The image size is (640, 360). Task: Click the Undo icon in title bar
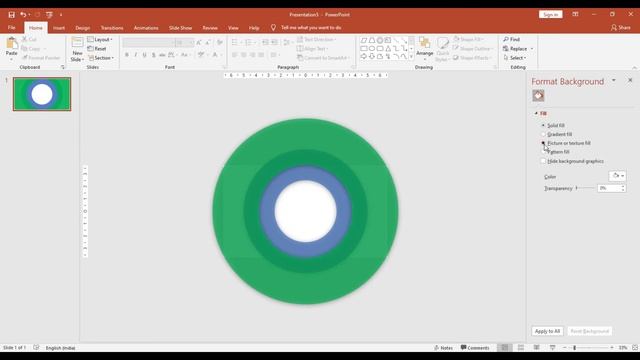point(23,15)
